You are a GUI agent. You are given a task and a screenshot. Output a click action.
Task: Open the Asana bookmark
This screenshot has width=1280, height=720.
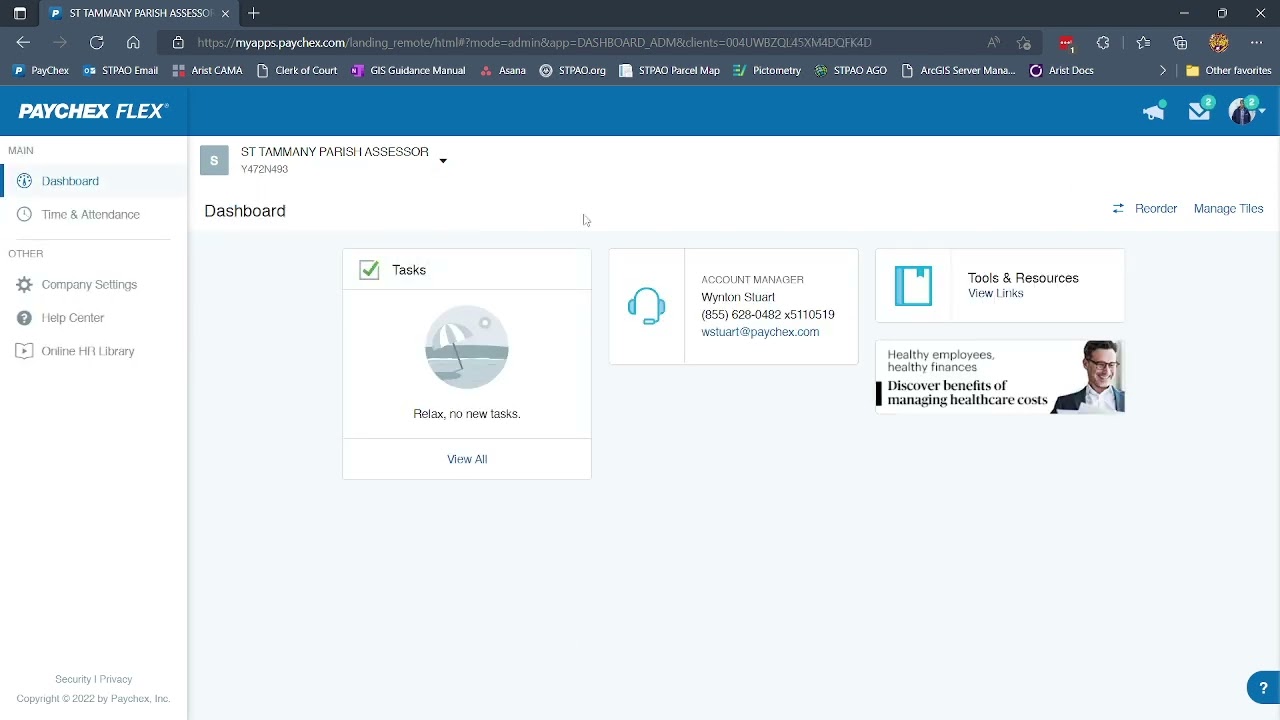[503, 70]
